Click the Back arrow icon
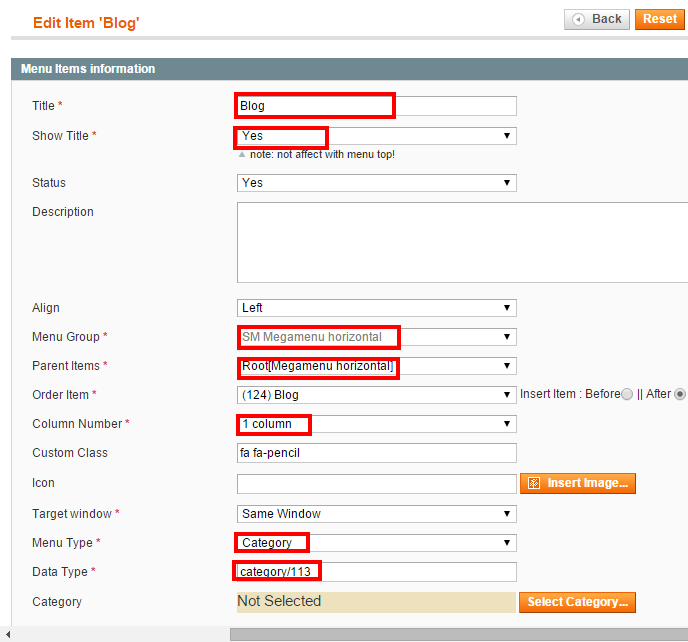The image size is (688, 642). coord(578,19)
